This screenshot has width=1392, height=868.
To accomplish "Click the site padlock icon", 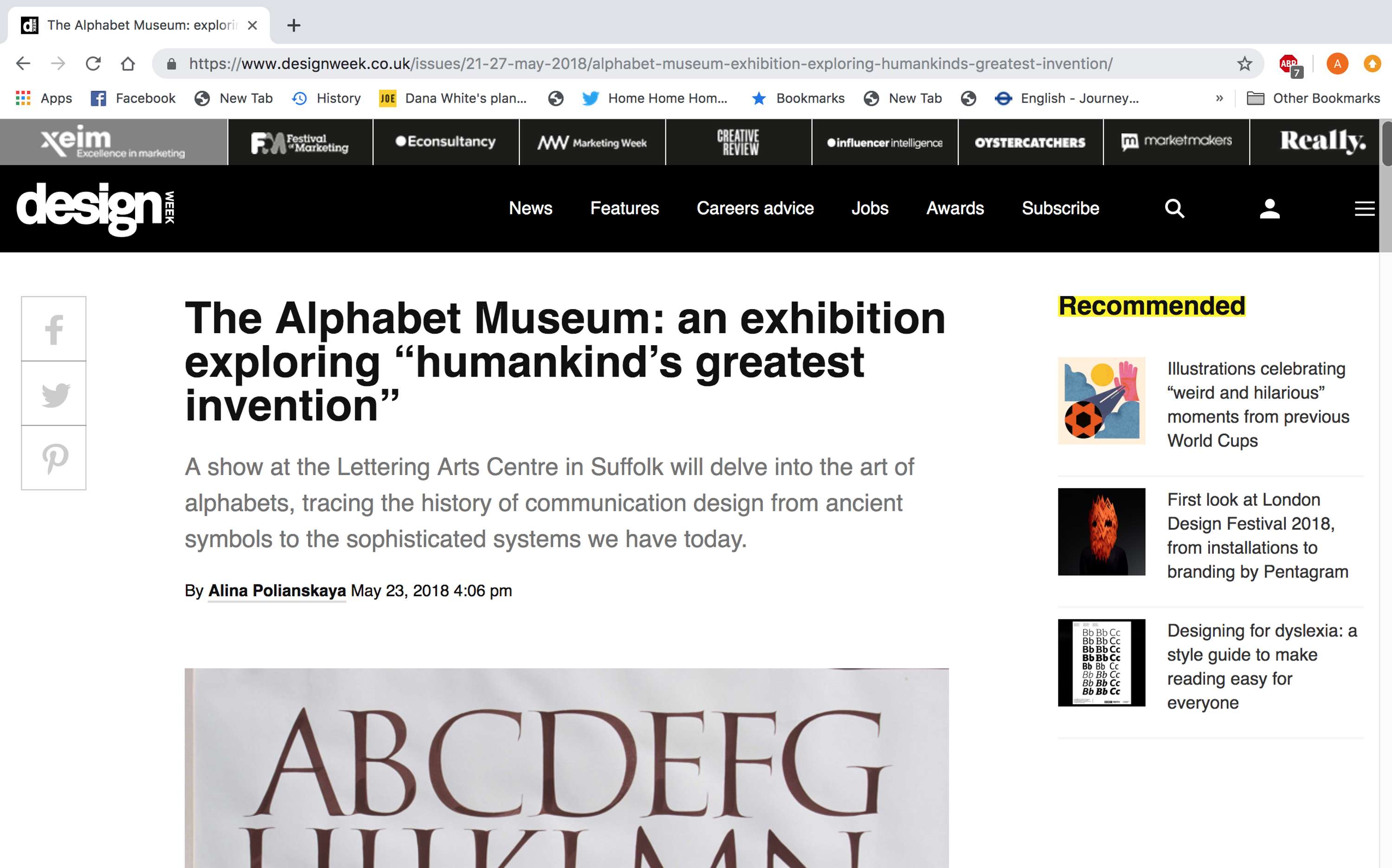I will 171,64.
